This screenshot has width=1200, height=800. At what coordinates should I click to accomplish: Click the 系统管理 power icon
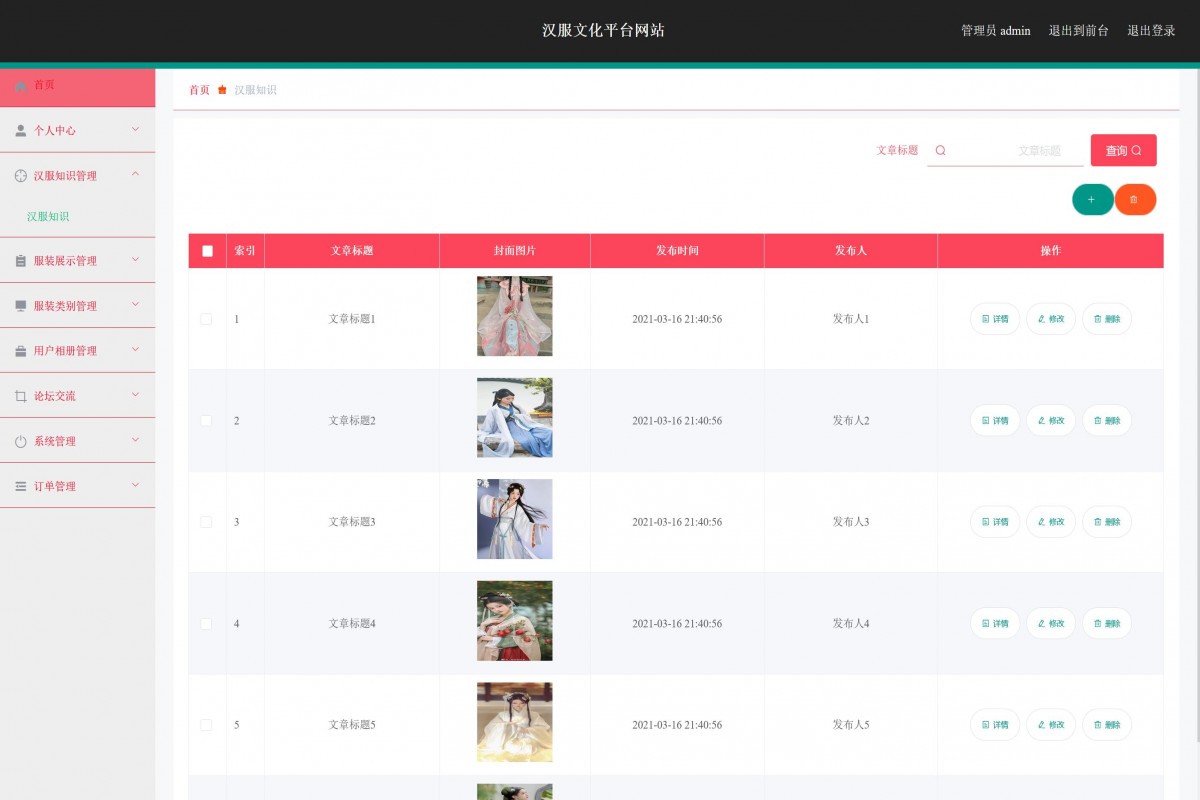pos(21,441)
